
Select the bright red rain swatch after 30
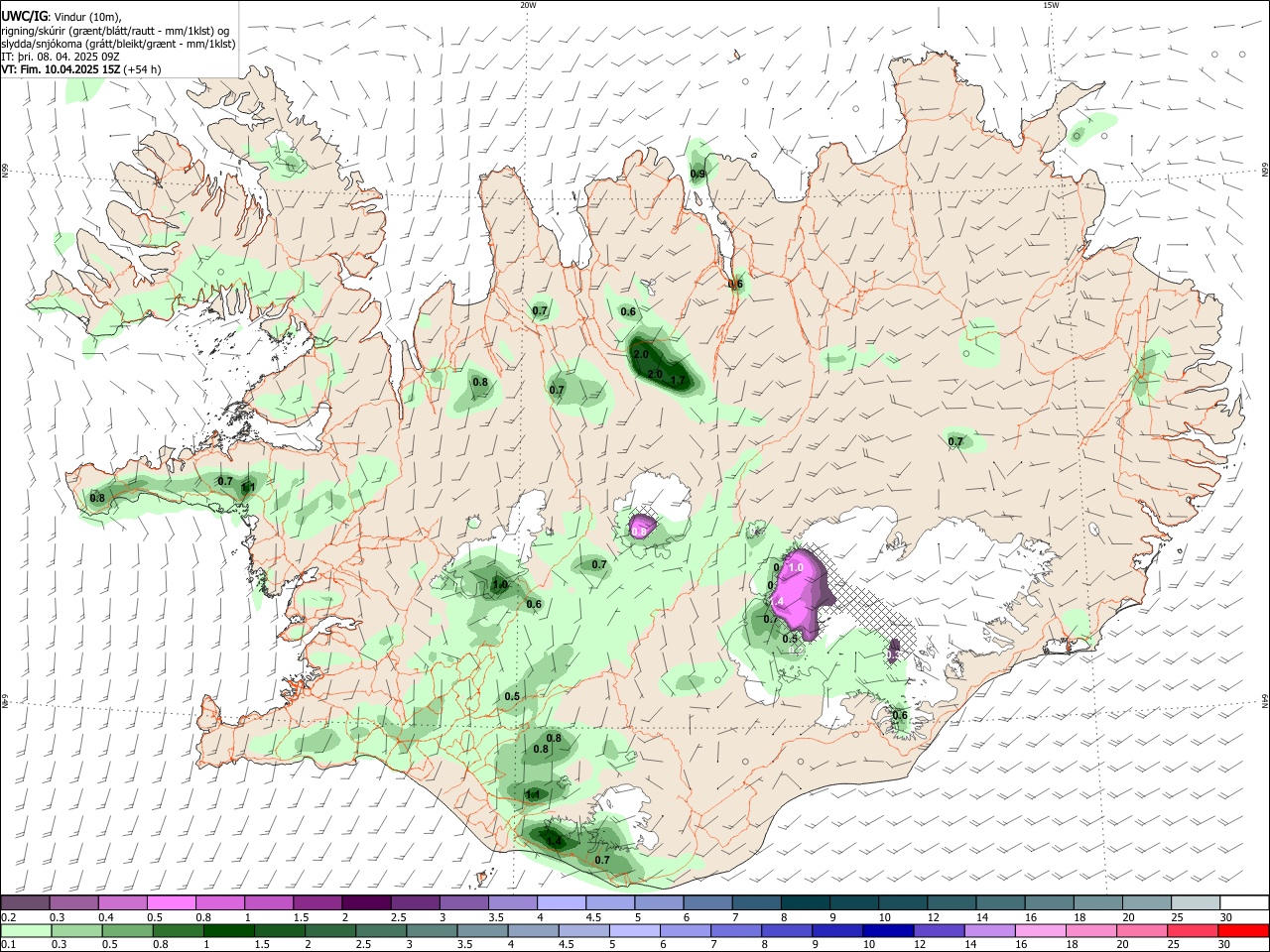click(1243, 930)
